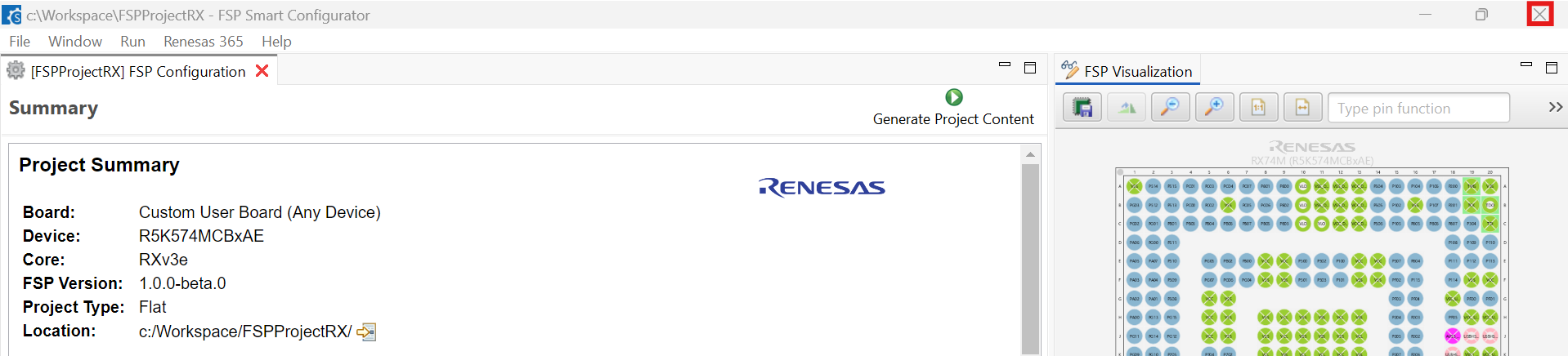Image resolution: width=1568 pixels, height=356 pixels.
Task: Restore down the FSP Smart Configurator window
Action: point(1481,15)
